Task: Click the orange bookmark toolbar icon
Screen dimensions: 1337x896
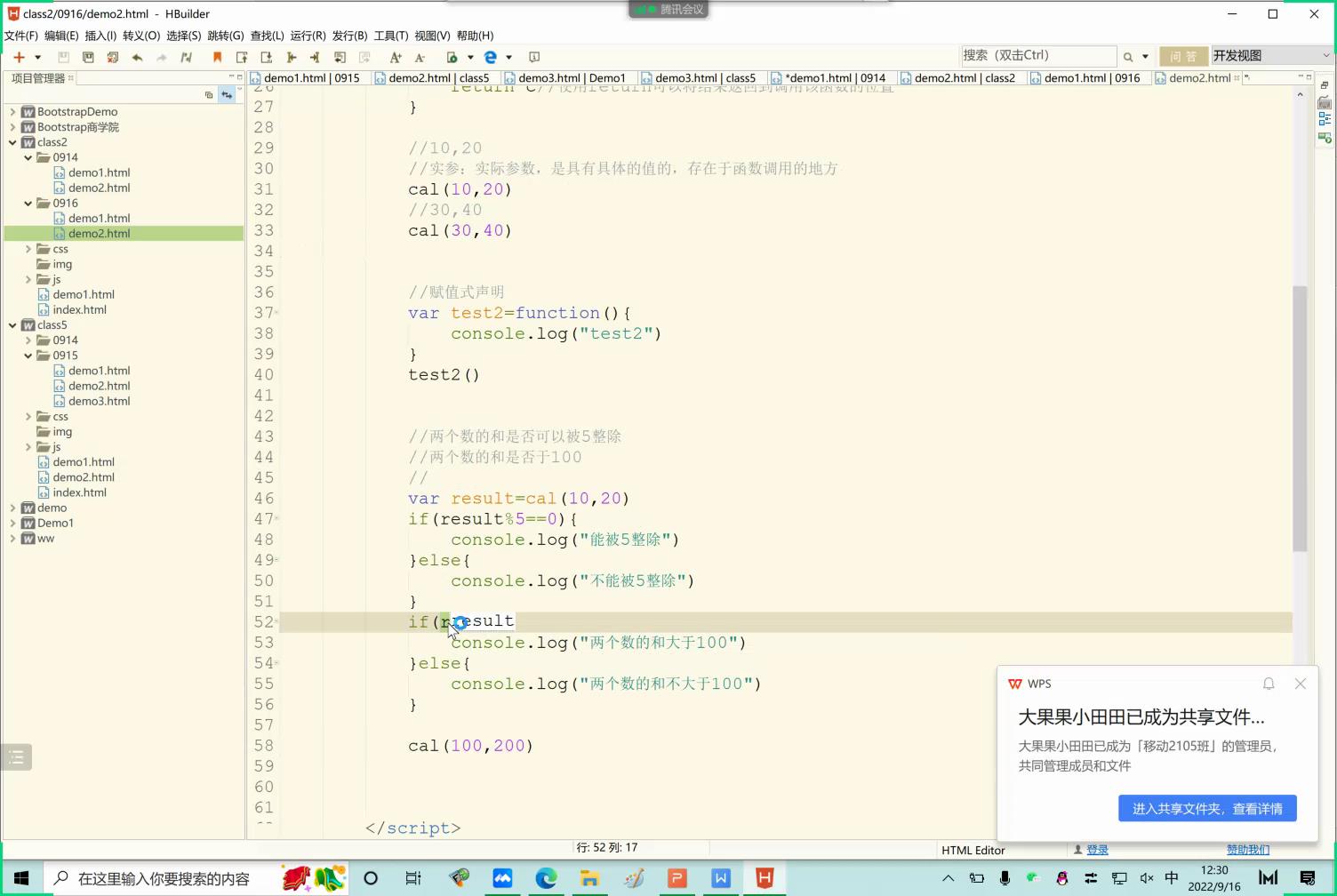Action: tap(217, 57)
